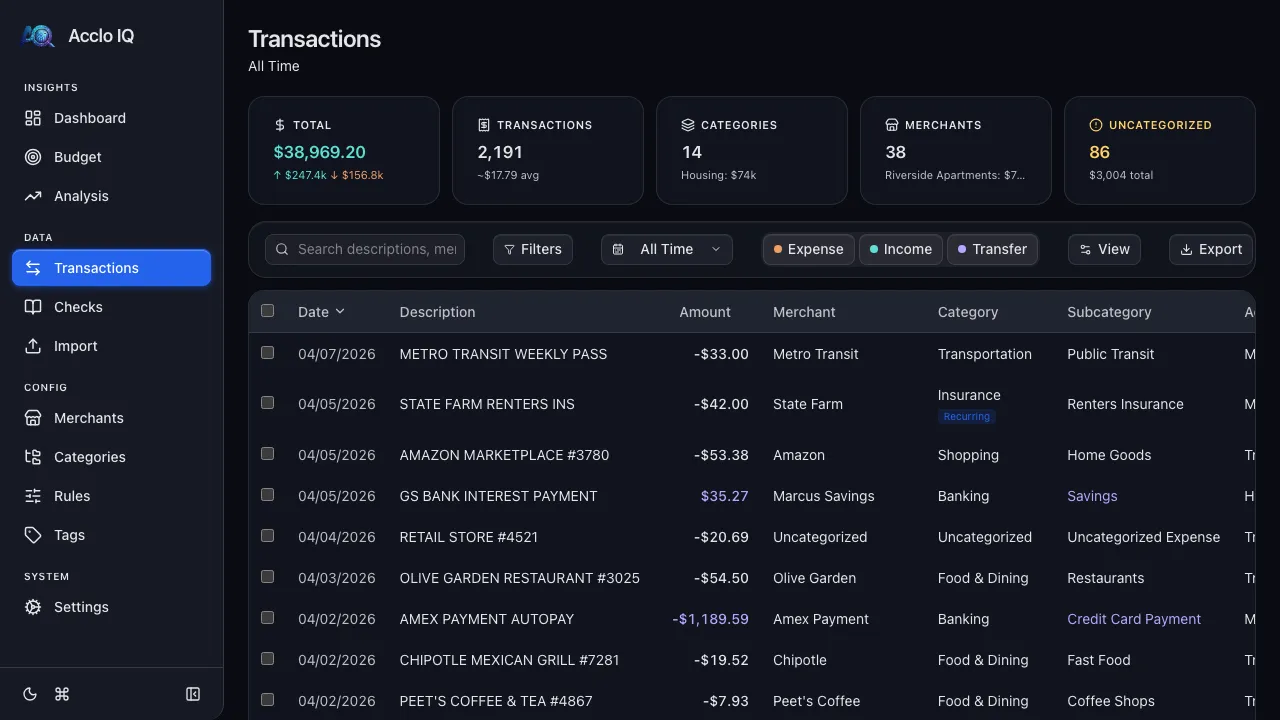This screenshot has height=720, width=1280.
Task: Check the Peet's Coffee & Tea row
Action: coord(267,700)
